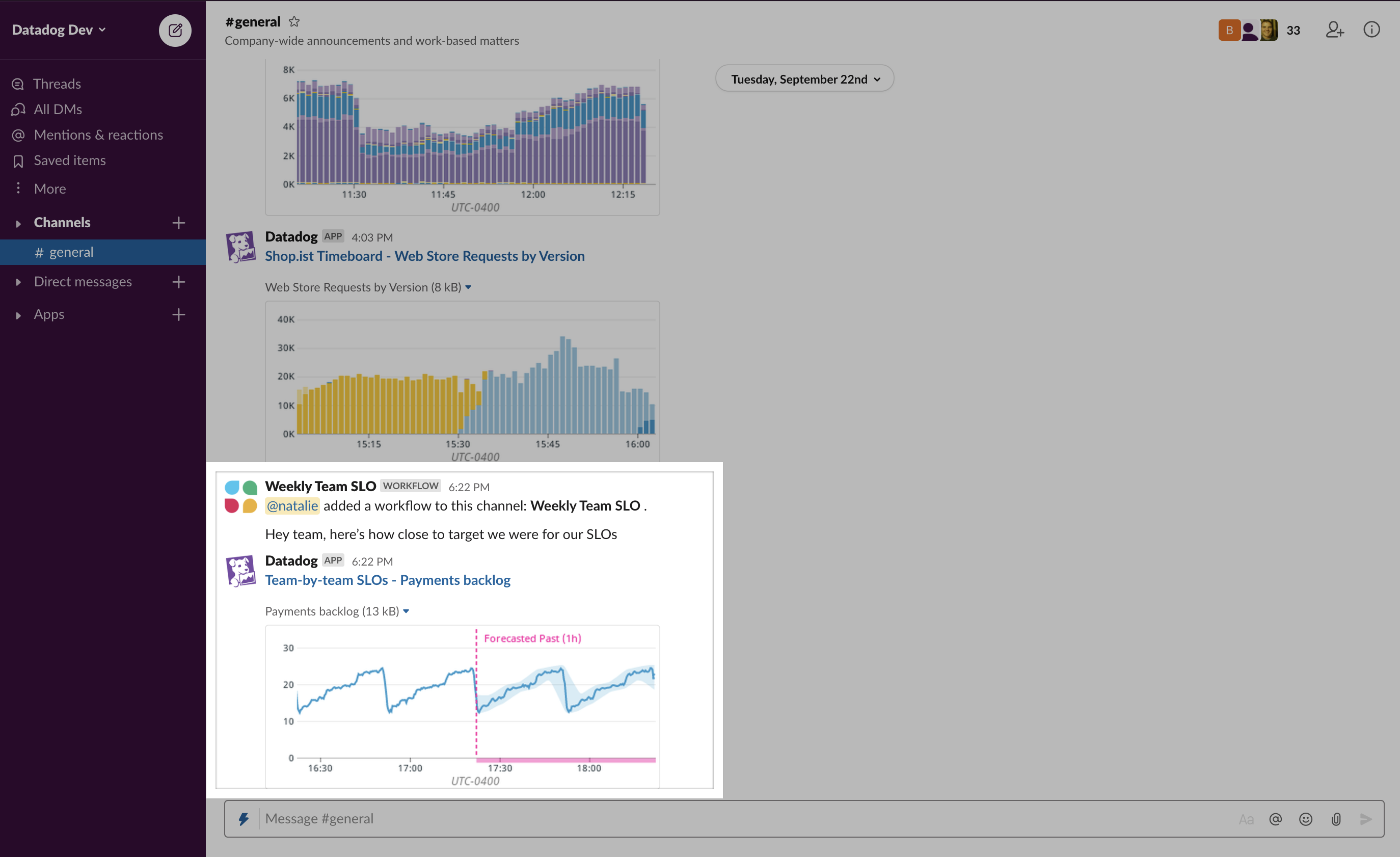Mention someone using the @ icon

pyautogui.click(x=1275, y=818)
